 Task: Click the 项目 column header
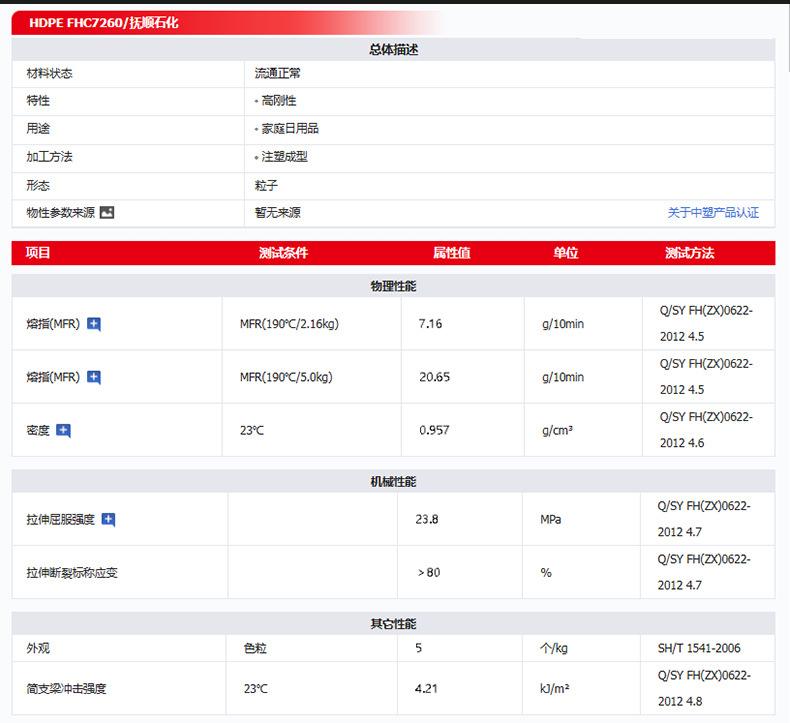coord(38,253)
